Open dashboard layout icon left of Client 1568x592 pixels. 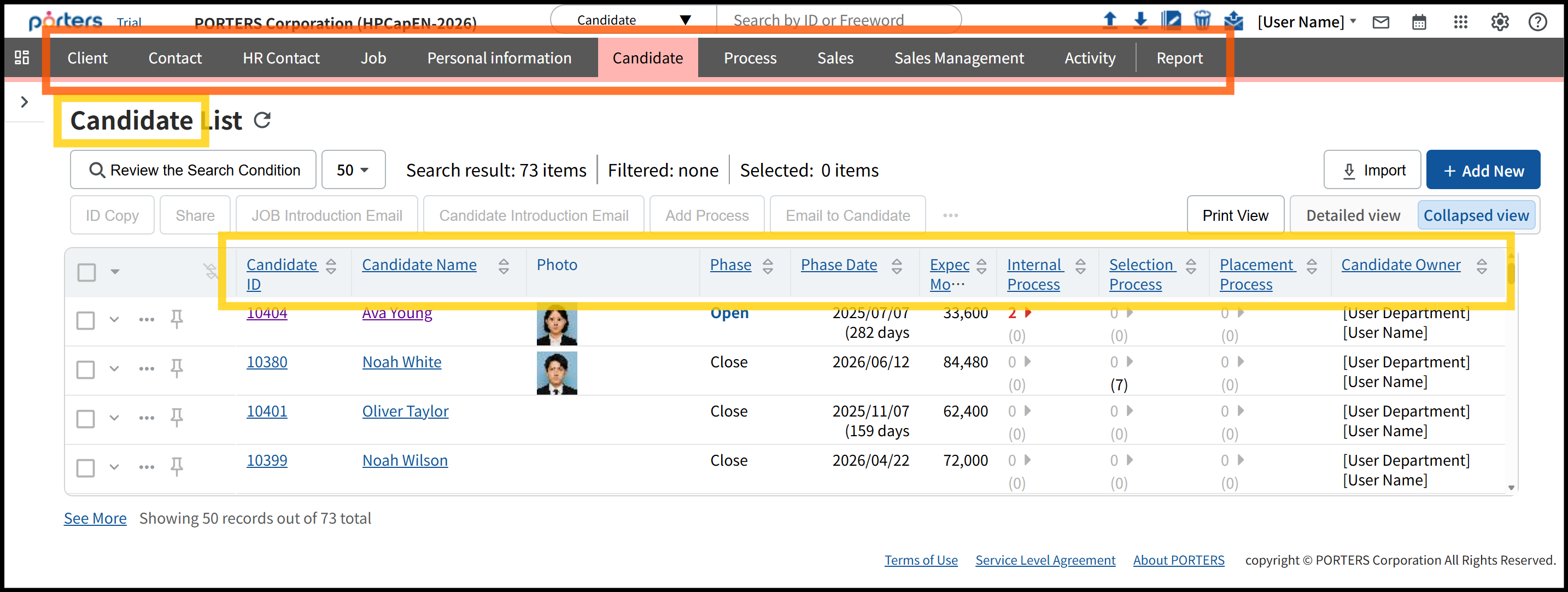22,58
